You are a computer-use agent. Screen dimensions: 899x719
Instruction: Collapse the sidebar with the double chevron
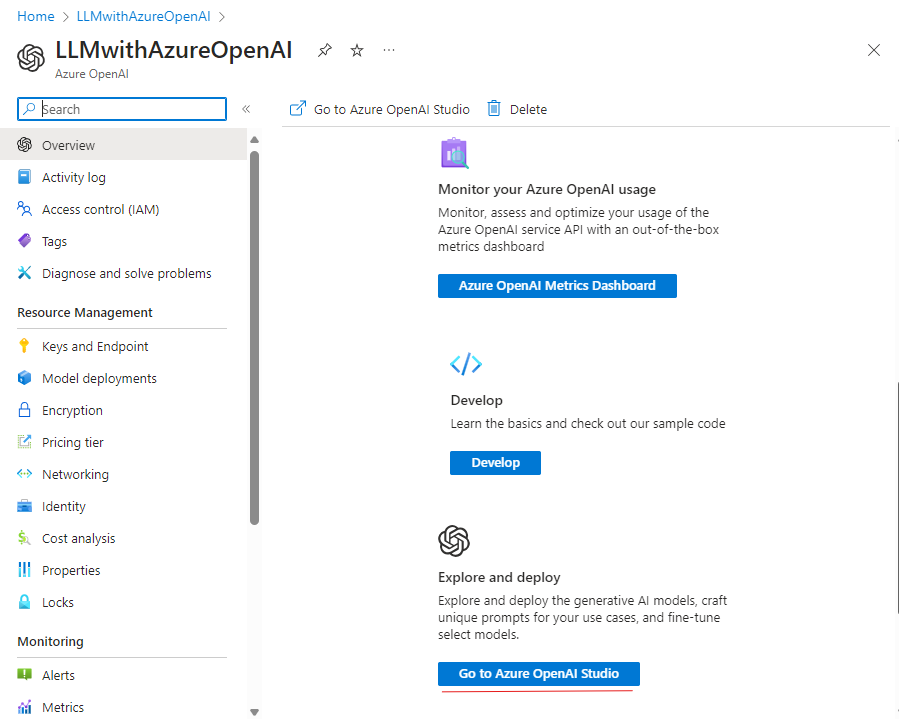246,109
